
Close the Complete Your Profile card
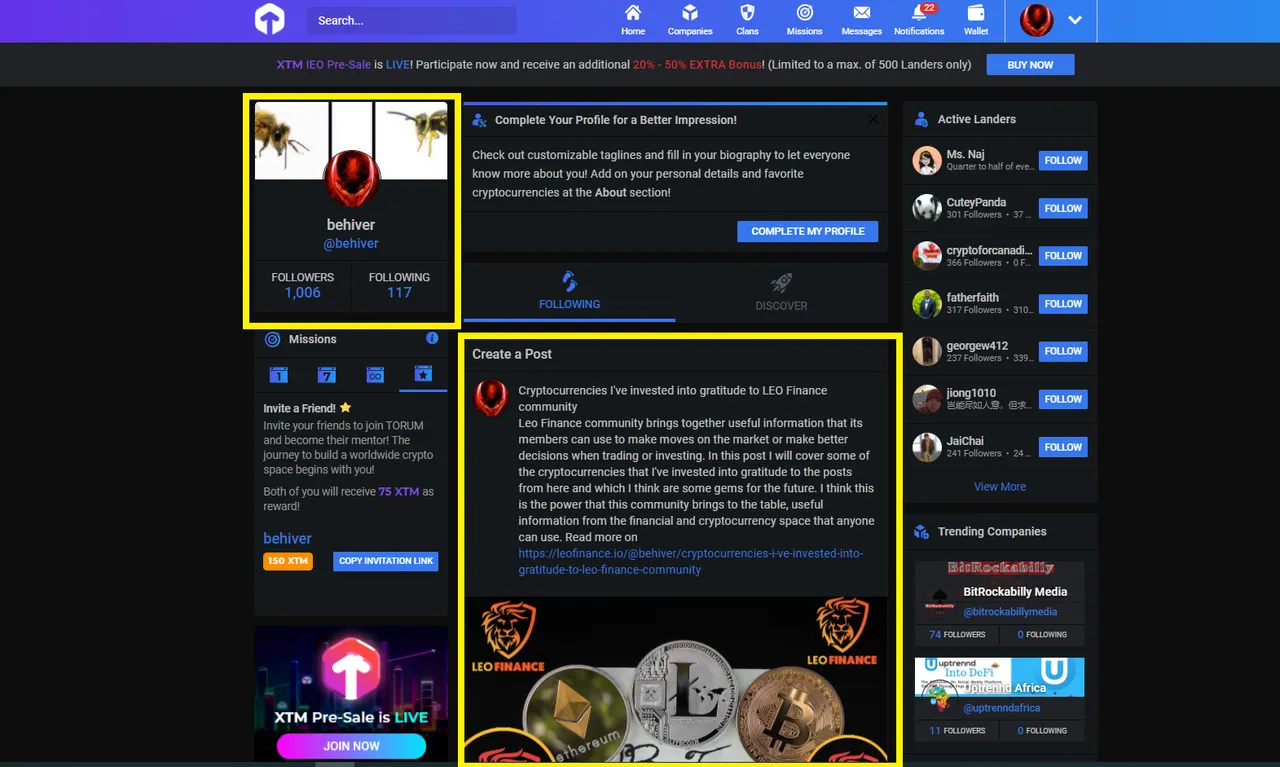(873, 119)
